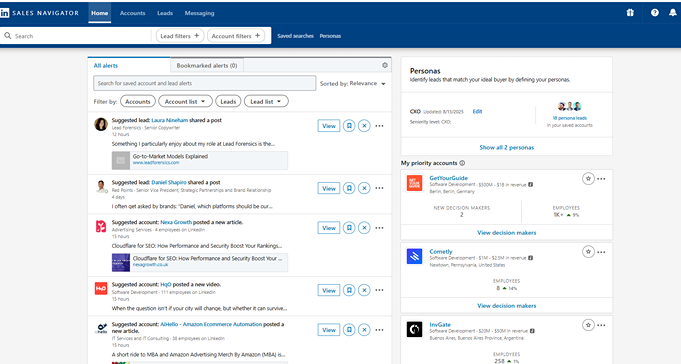Add Account filters to search
Image resolution: width=681 pixels, height=364 pixels.
[x=236, y=36]
